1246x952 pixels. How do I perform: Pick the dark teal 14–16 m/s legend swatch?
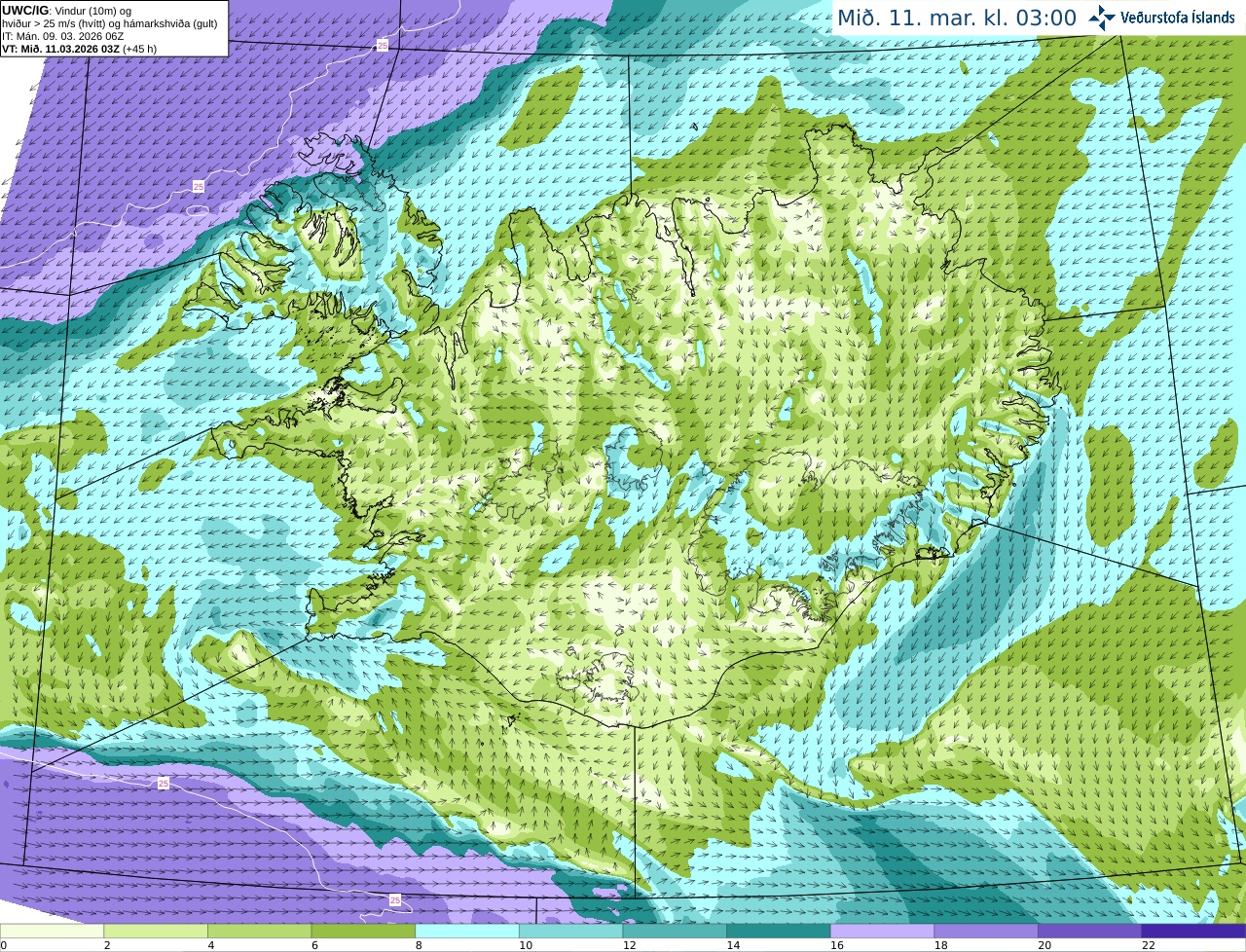click(x=779, y=932)
